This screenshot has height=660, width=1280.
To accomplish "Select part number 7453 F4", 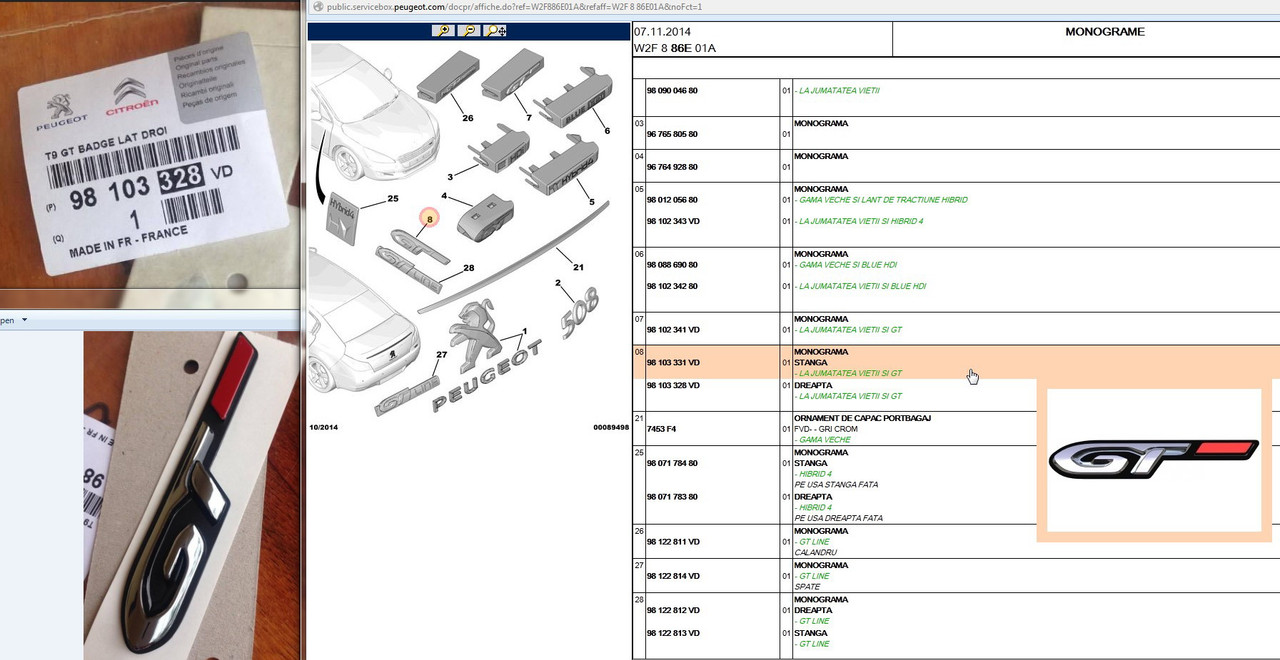I will click(x=661, y=429).
